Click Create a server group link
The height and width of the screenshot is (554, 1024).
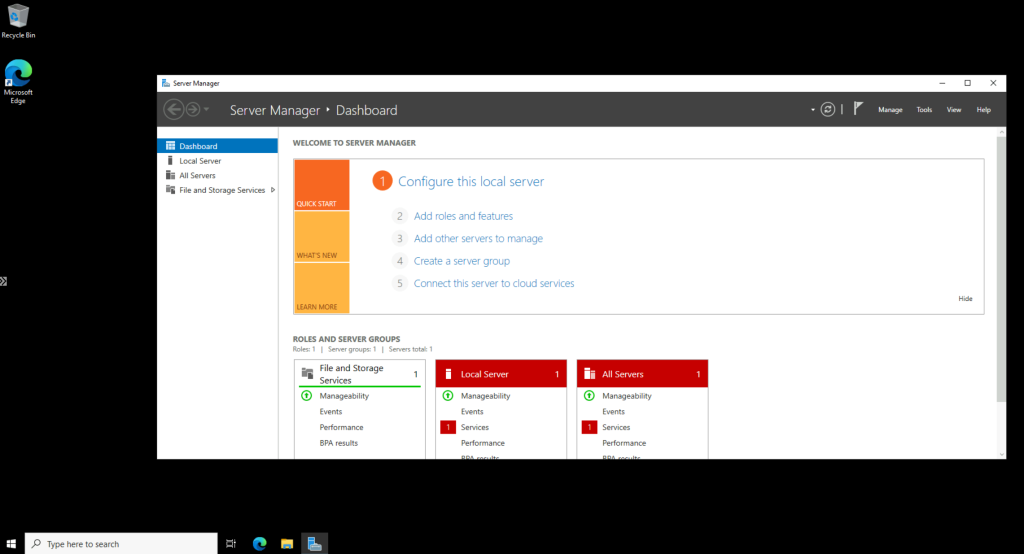[462, 261]
